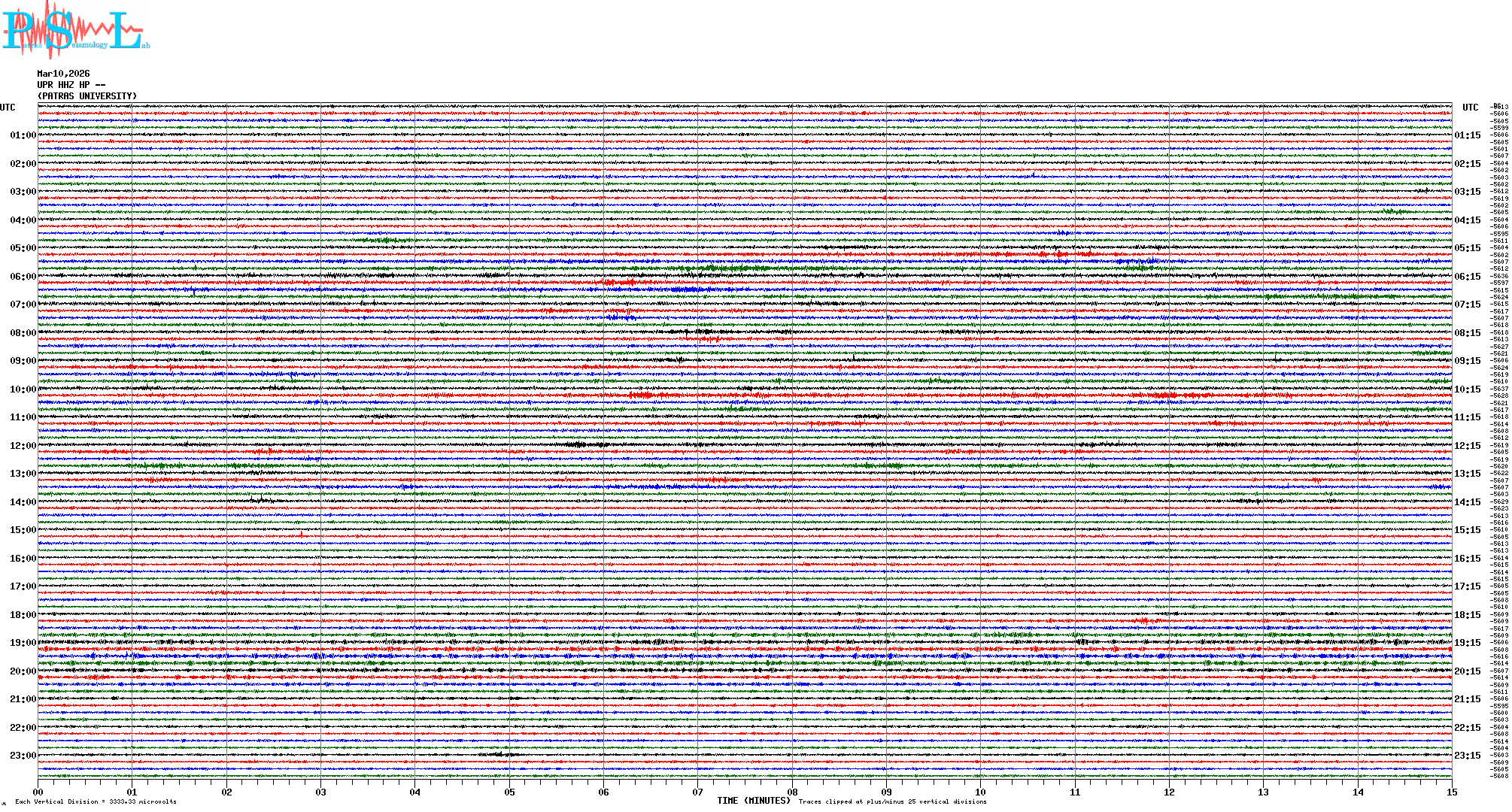
Task: Click the 00 minute tick label
Action: coord(38,792)
